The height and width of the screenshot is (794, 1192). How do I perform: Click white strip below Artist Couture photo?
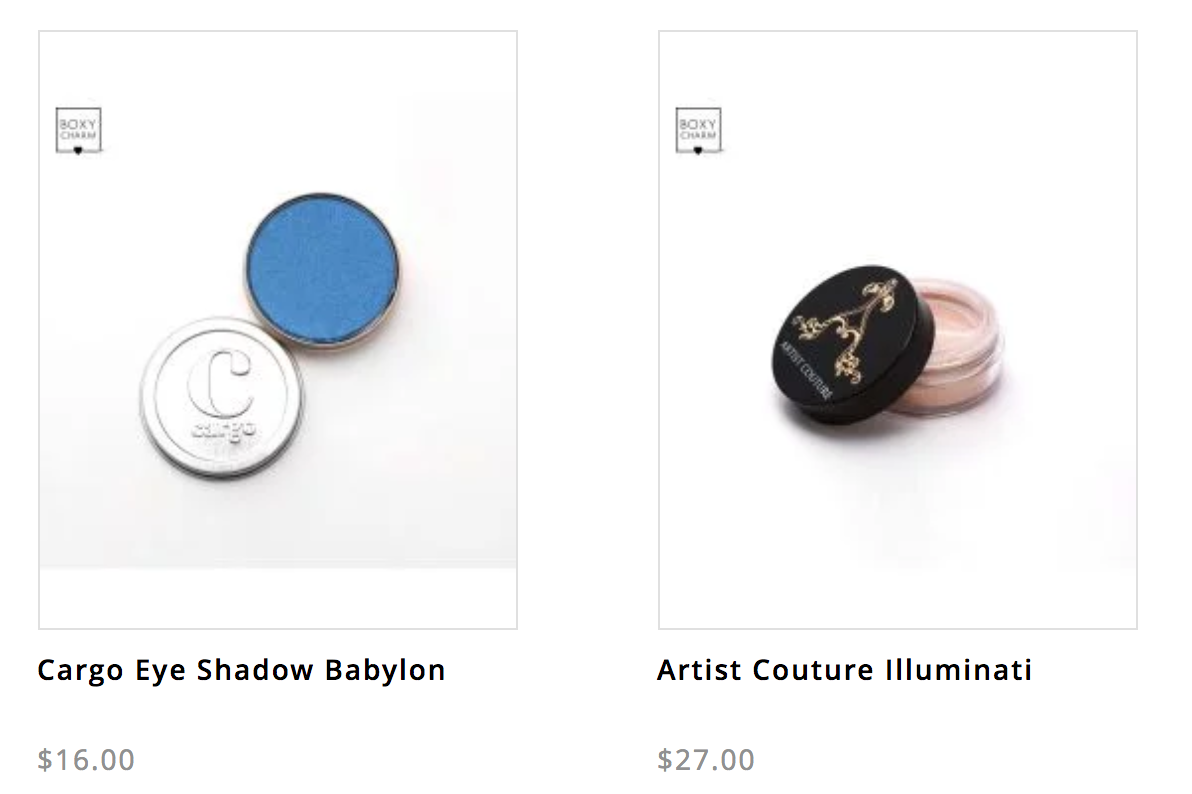pyautogui.click(x=898, y=598)
